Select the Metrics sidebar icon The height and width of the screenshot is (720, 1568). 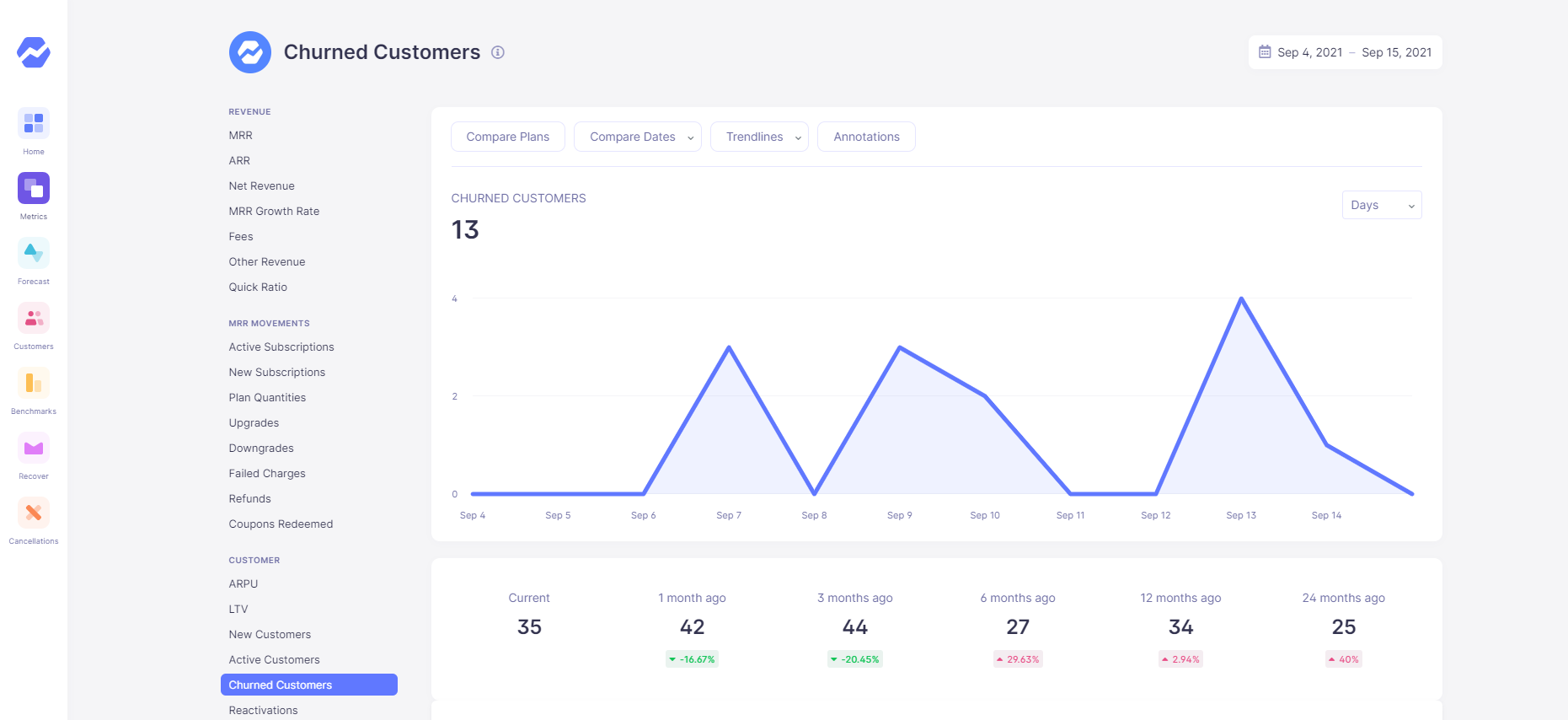(34, 189)
